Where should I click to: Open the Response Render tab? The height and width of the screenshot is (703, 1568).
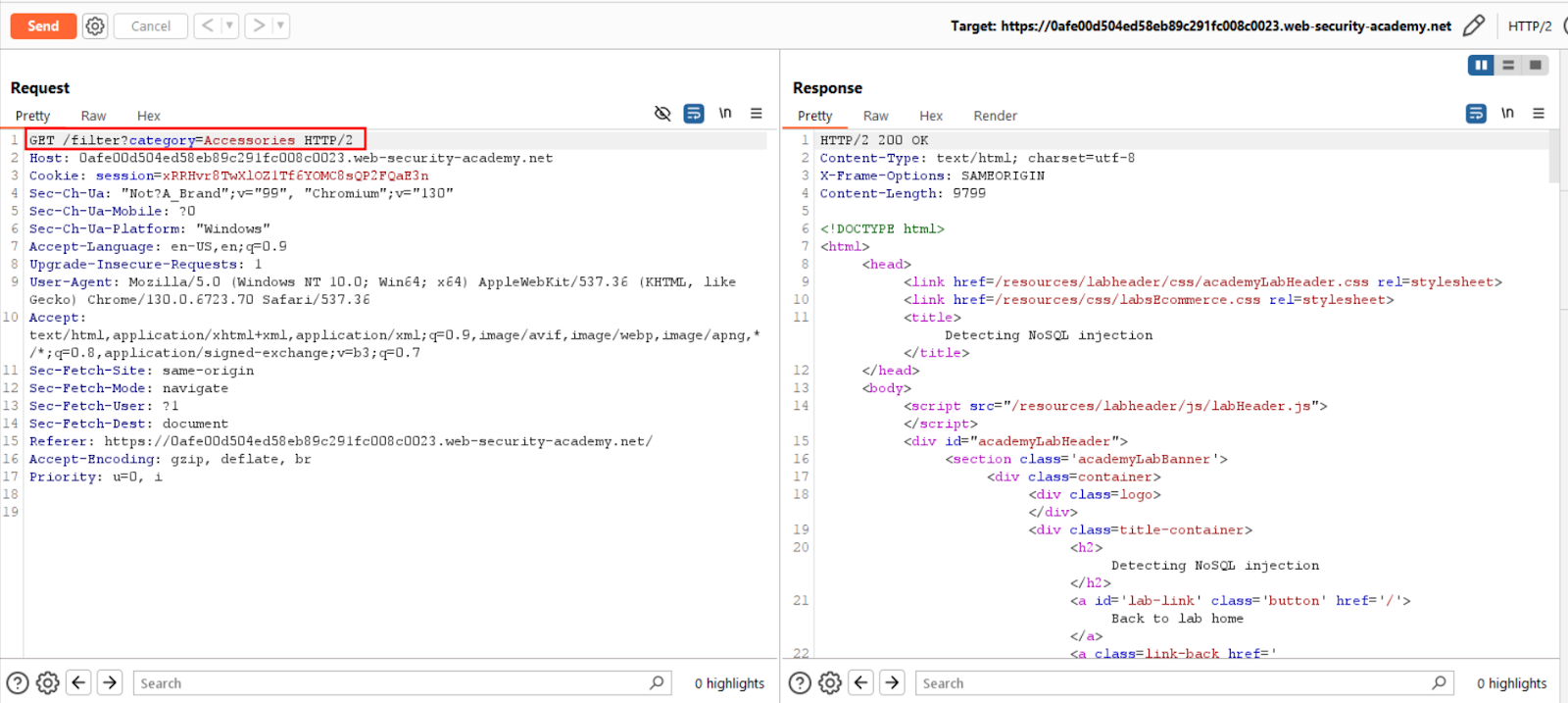995,116
